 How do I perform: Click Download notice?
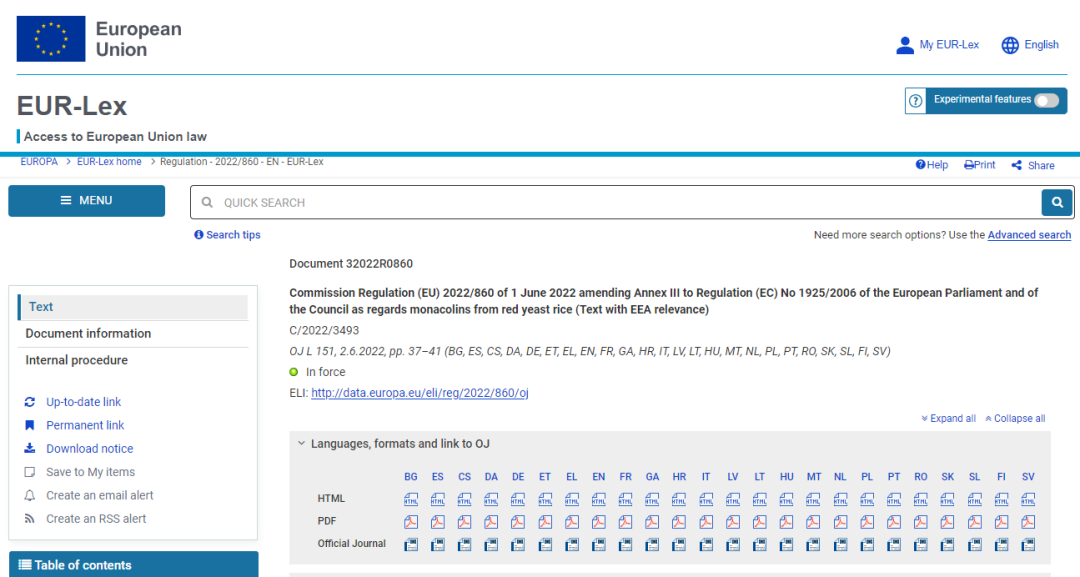(90, 449)
